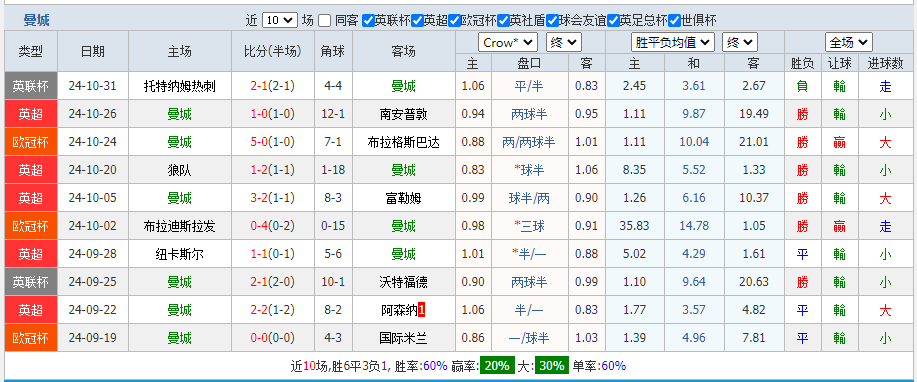Screen dimensions: 917x382
Task: Click handicap 两/两球半
Action: (x=529, y=142)
